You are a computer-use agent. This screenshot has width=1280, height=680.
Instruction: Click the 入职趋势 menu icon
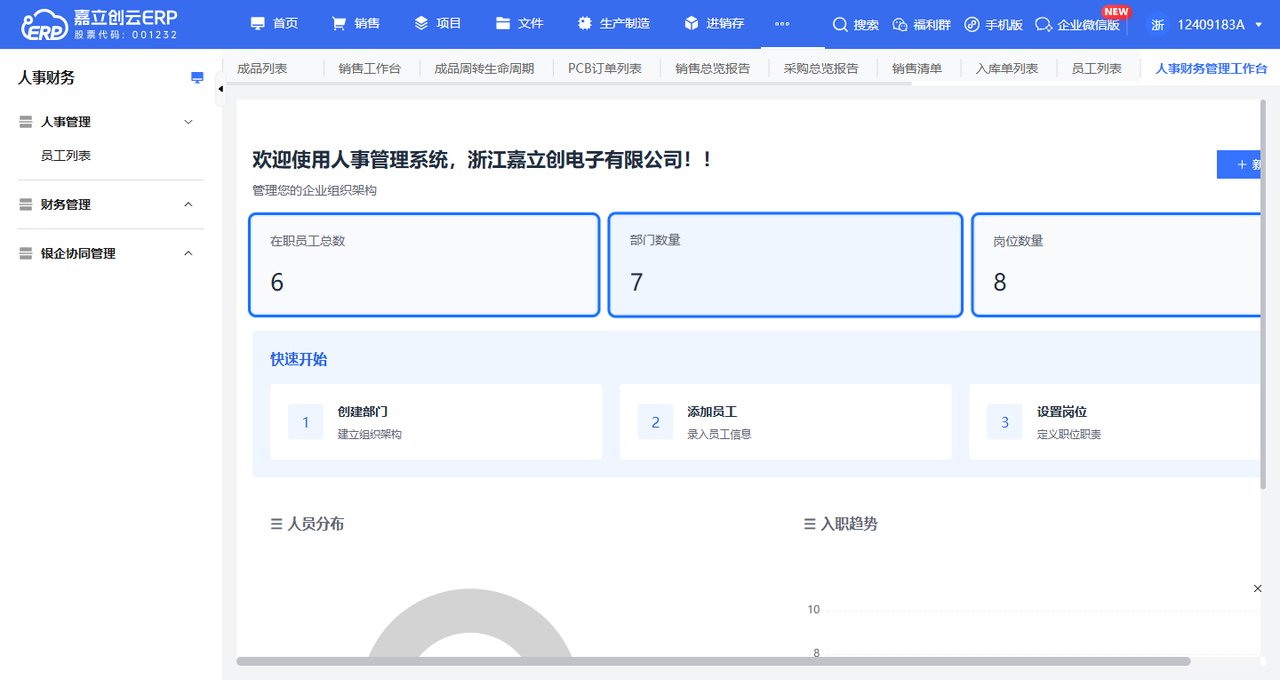point(810,524)
